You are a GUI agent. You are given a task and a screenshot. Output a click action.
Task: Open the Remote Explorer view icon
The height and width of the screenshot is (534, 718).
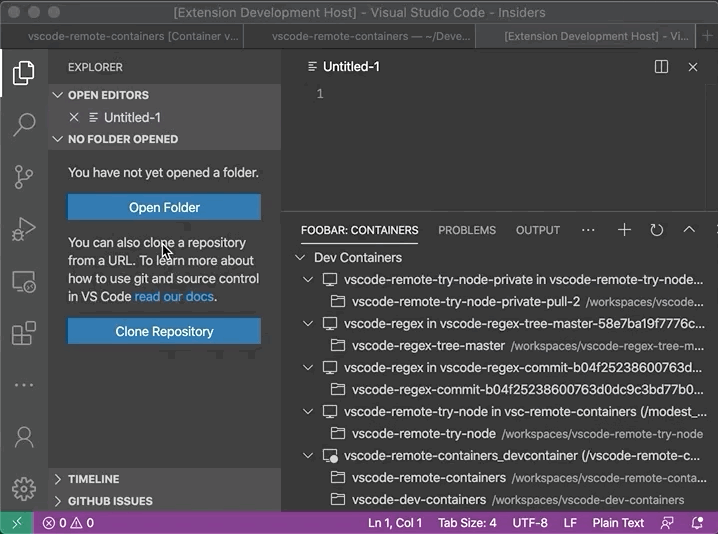23,282
